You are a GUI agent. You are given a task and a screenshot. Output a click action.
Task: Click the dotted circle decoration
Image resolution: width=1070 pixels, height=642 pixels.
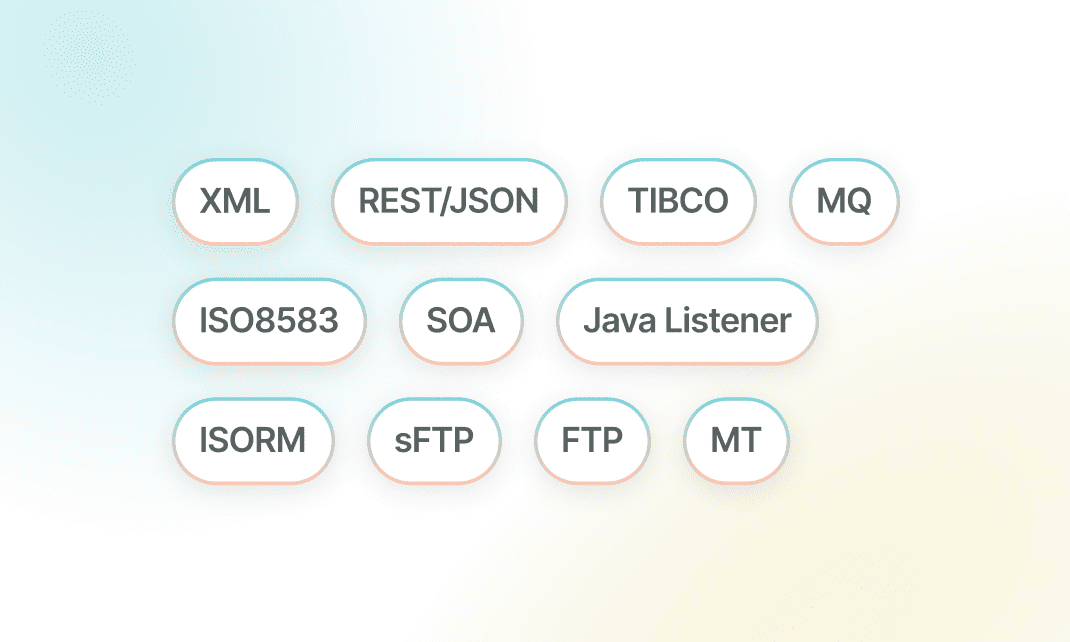pyautogui.click(x=88, y=55)
